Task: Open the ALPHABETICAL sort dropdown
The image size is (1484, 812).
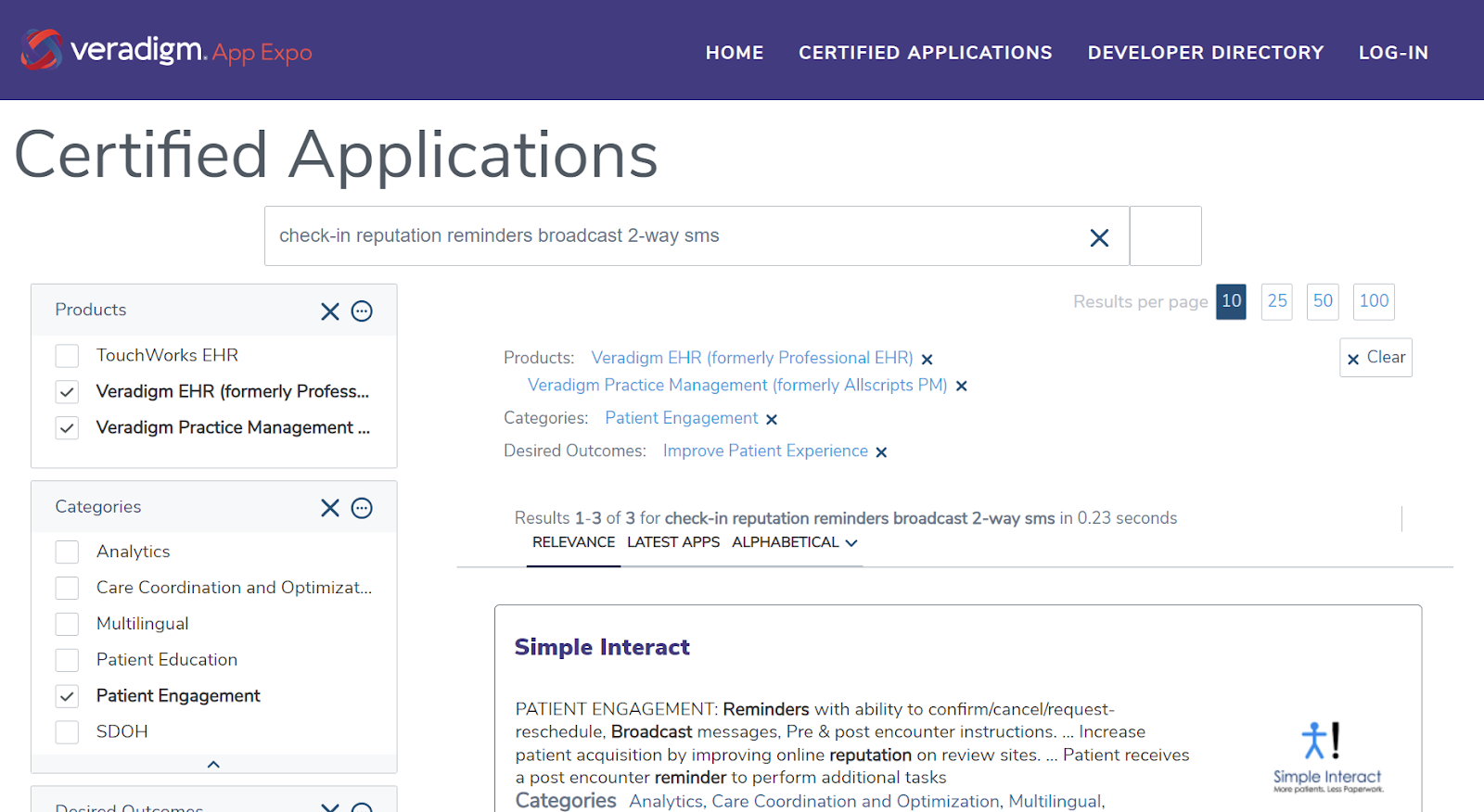Action: coord(794,542)
